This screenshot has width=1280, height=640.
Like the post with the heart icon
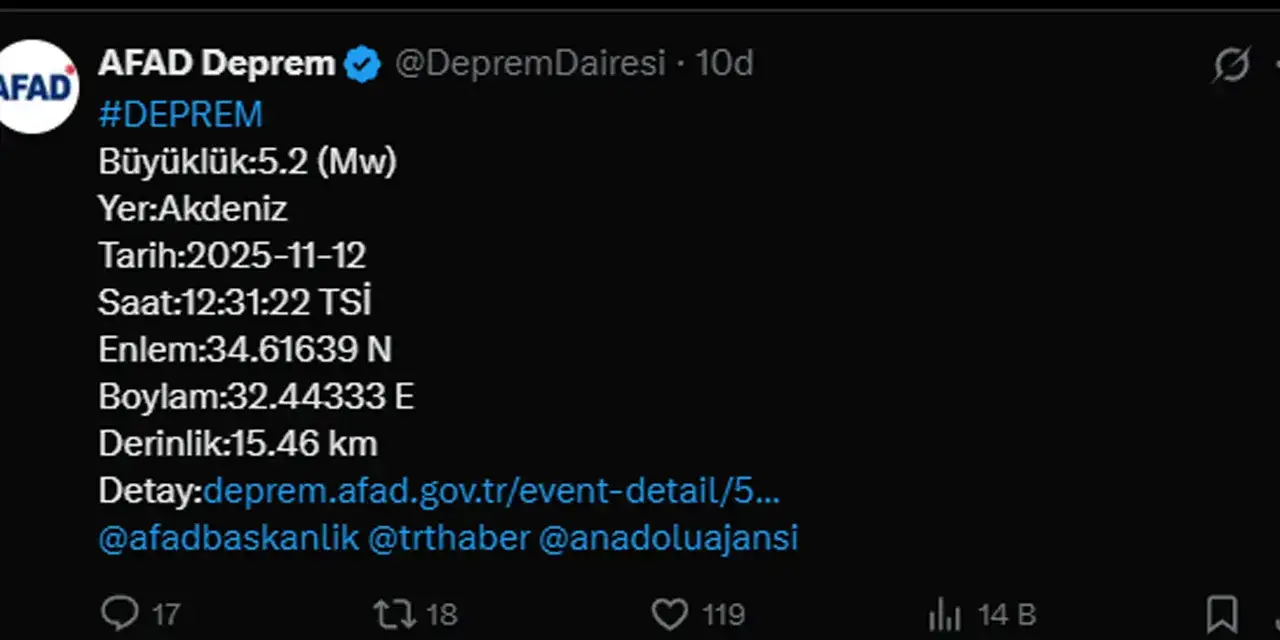[672, 612]
